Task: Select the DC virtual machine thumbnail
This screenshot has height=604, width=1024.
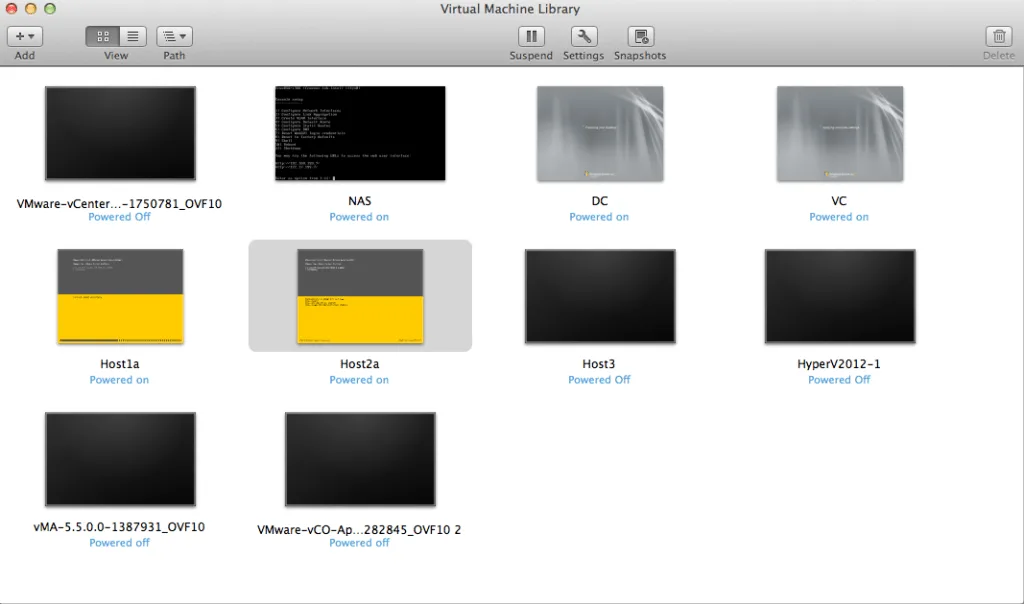Action: click(600, 134)
